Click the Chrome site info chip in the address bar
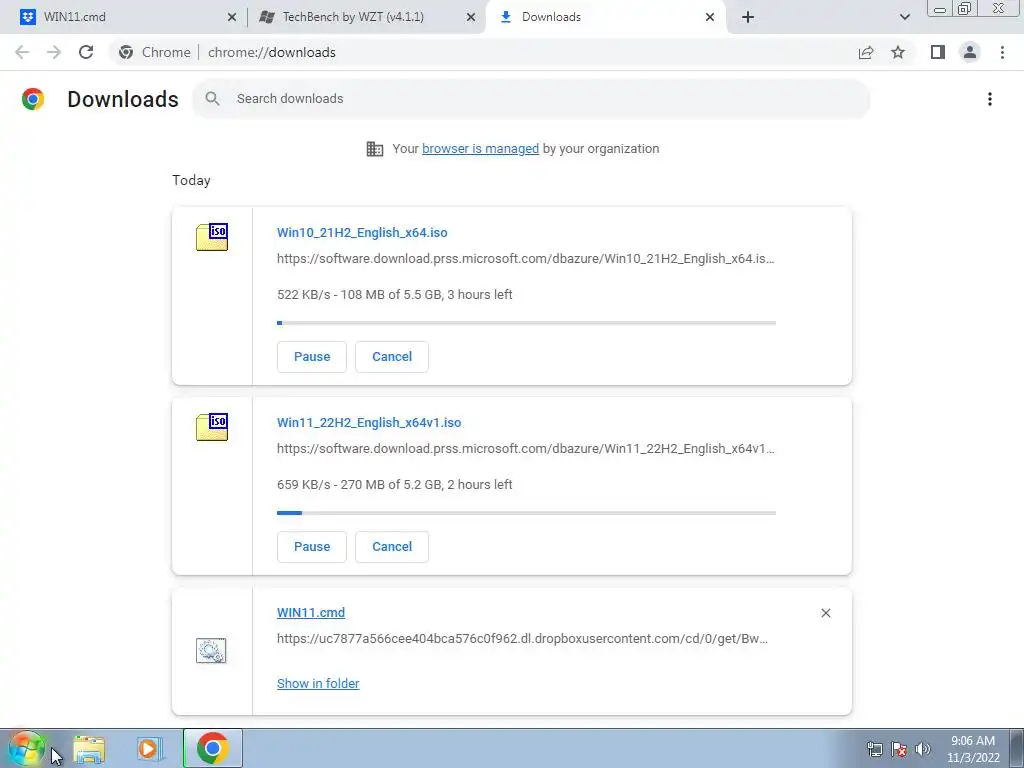Screen dimensions: 1024x768 [x=155, y=52]
